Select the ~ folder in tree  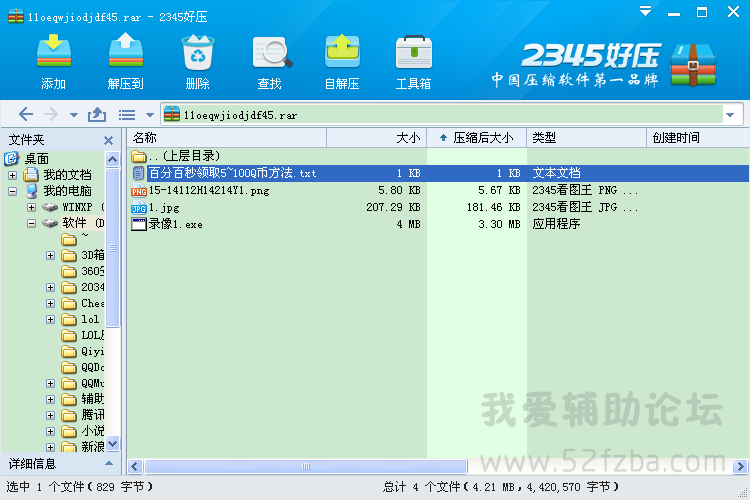coord(85,237)
